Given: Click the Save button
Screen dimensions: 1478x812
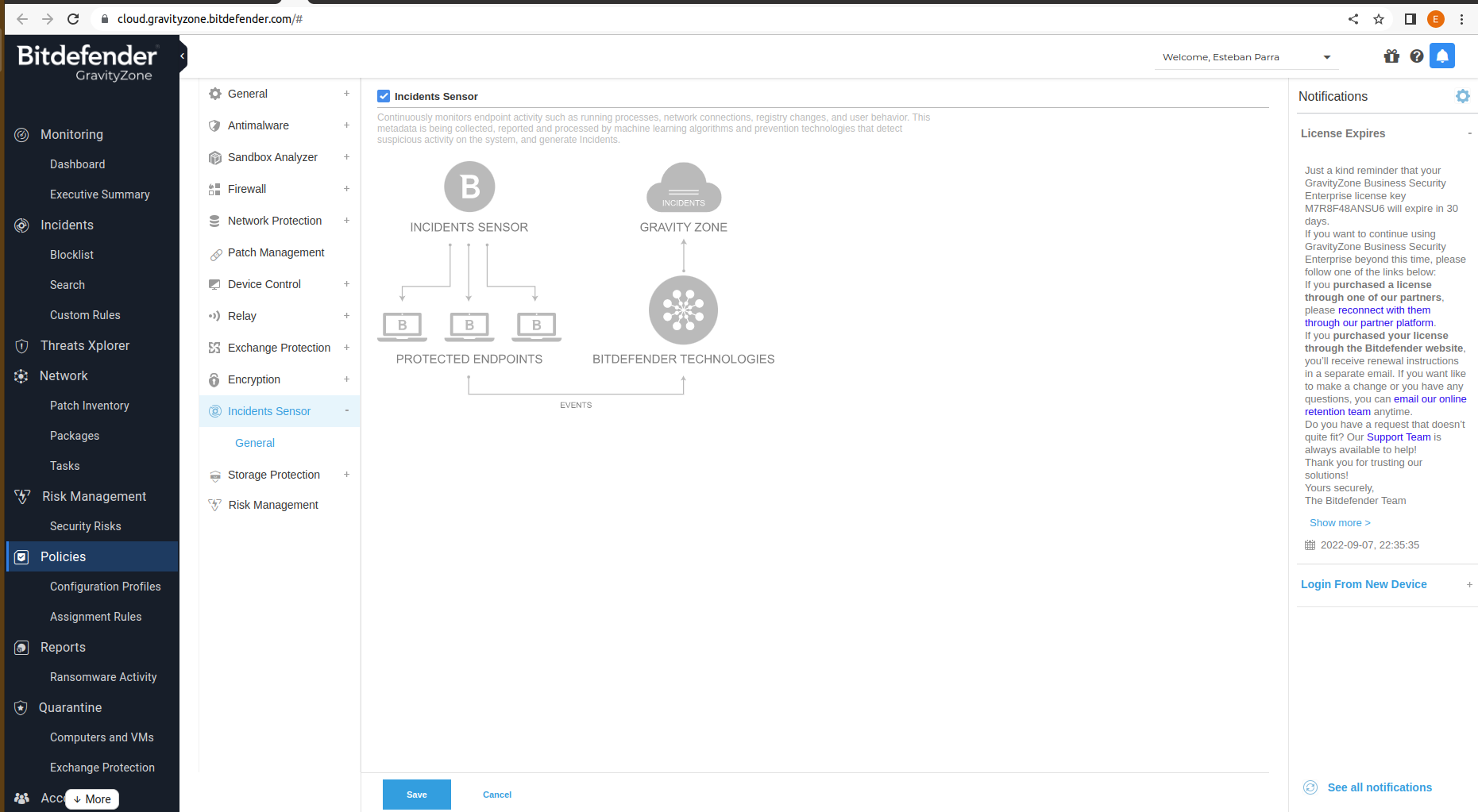Looking at the screenshot, I should point(416,795).
